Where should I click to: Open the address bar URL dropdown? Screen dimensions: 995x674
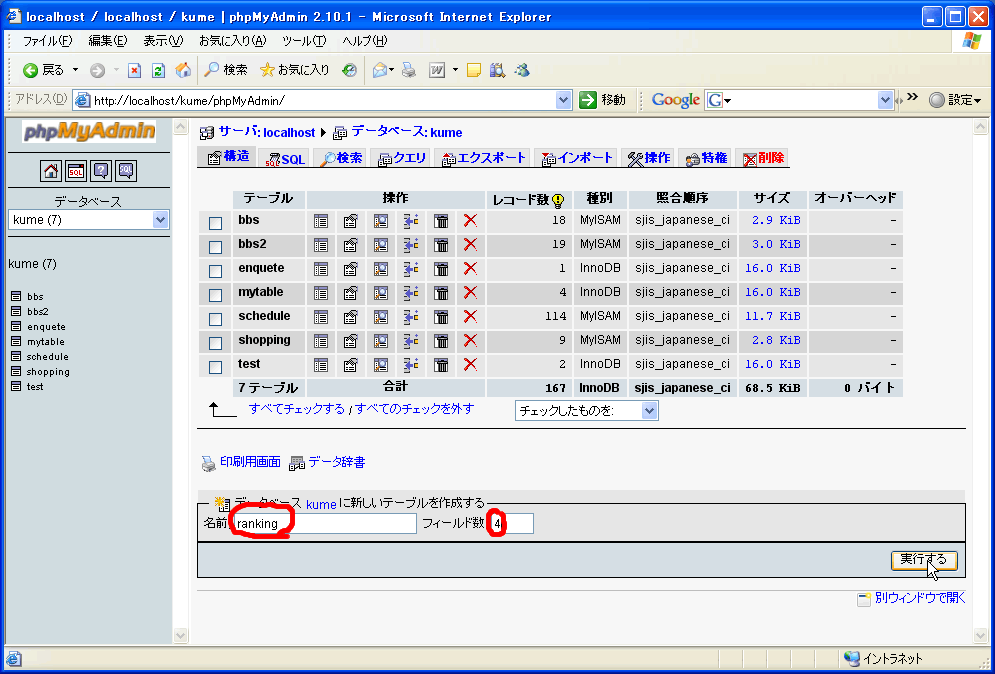click(563, 100)
